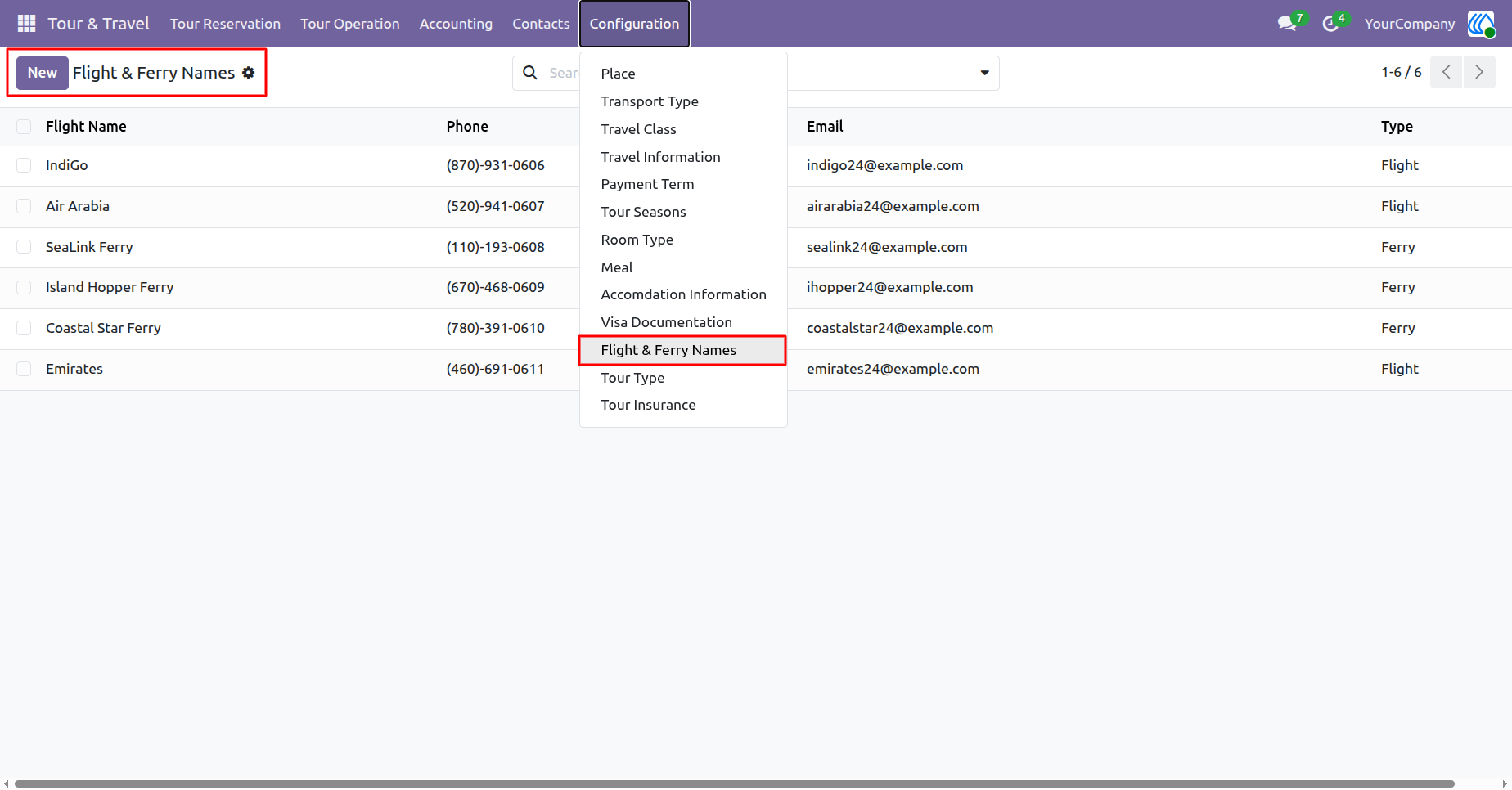
Task: Sort by the Email column header
Action: 825,127
